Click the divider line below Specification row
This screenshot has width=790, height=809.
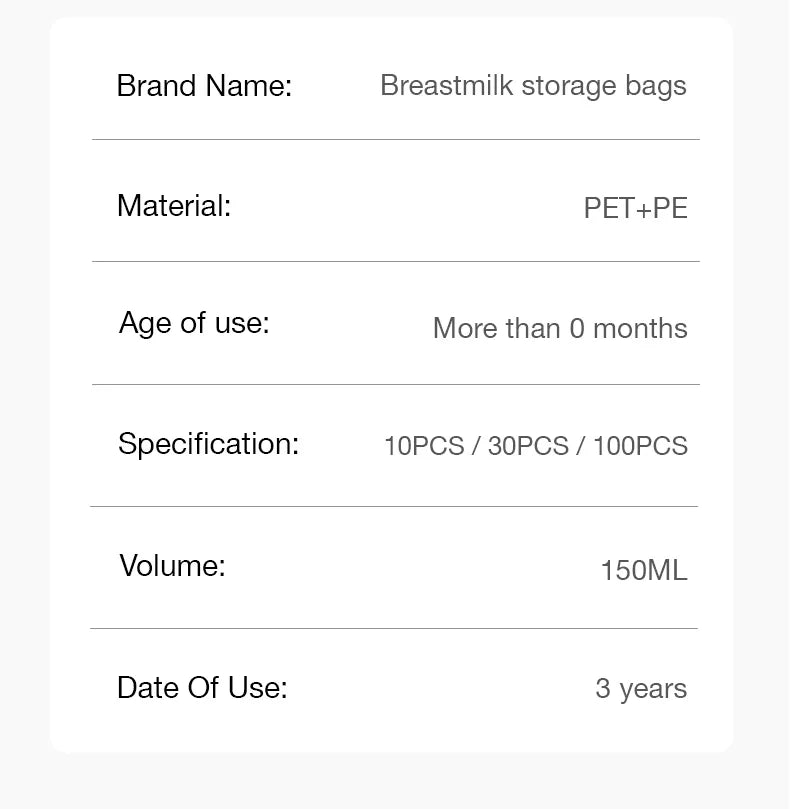(394, 506)
